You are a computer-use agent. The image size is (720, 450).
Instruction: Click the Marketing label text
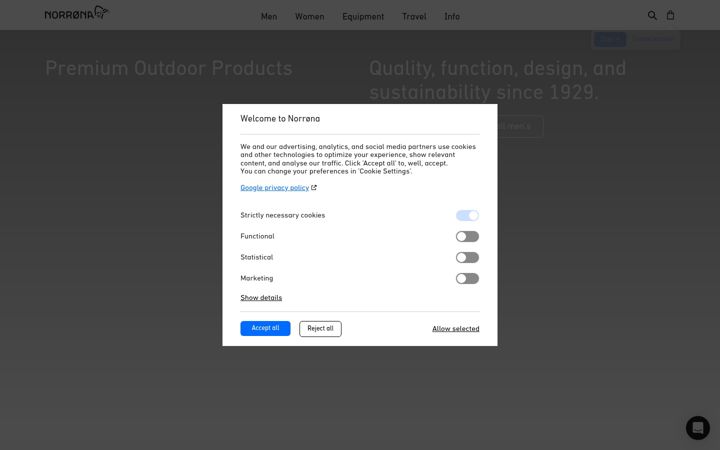257,278
